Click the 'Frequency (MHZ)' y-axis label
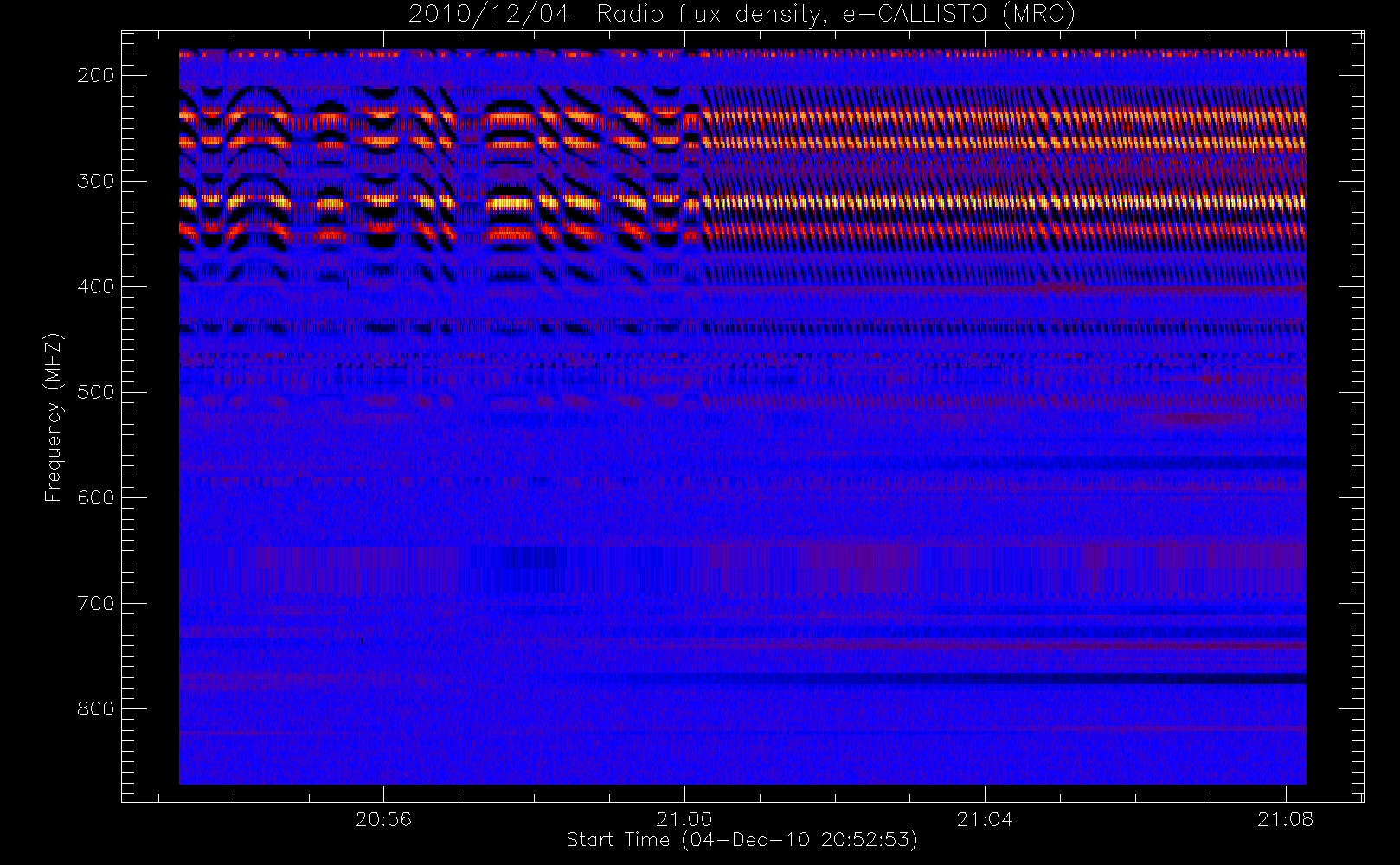Image resolution: width=1400 pixels, height=865 pixels. coord(54,417)
